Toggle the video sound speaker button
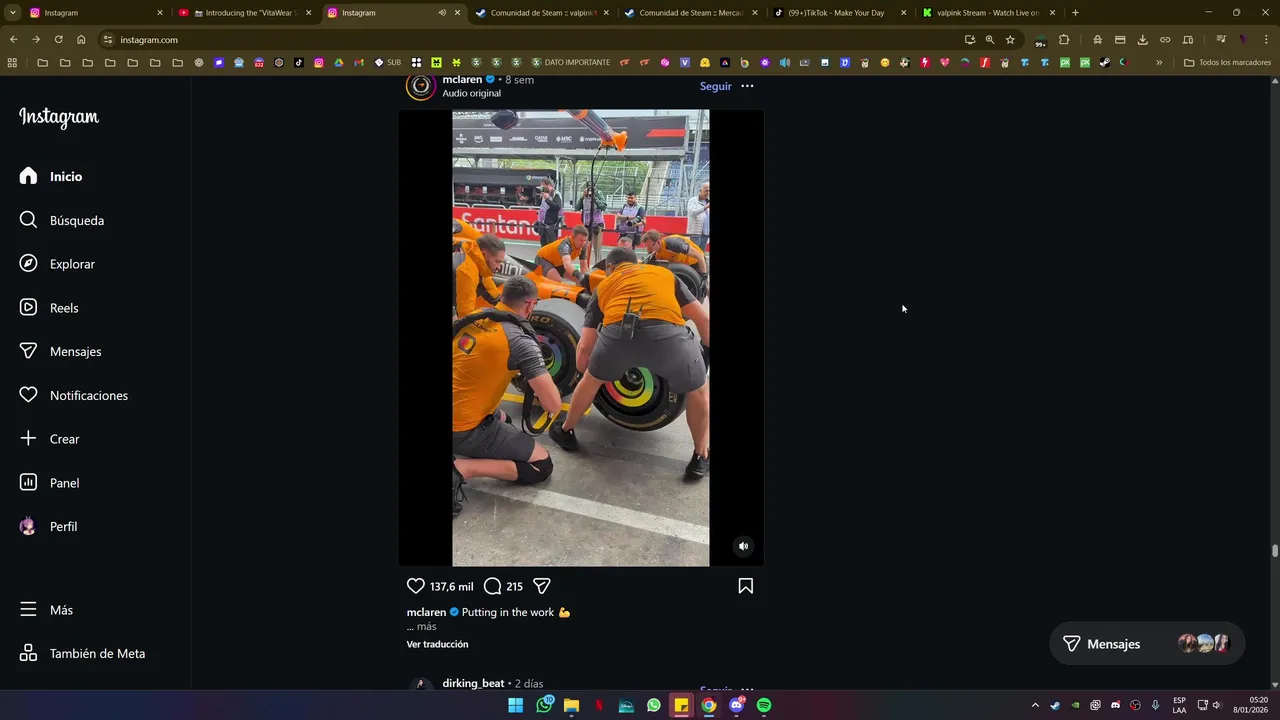Screen dimensions: 1280x720 click(743, 546)
